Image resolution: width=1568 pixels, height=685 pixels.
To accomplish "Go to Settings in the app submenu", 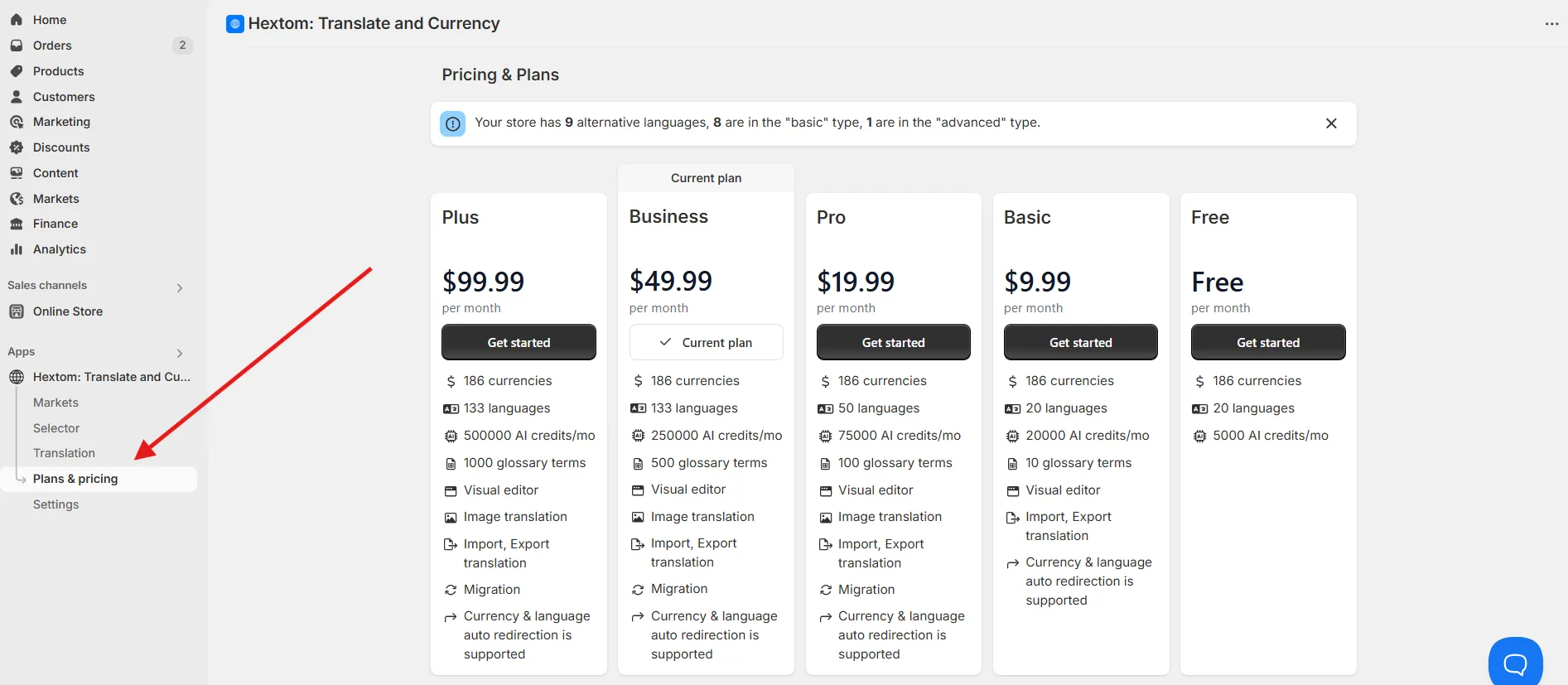I will tap(56, 504).
